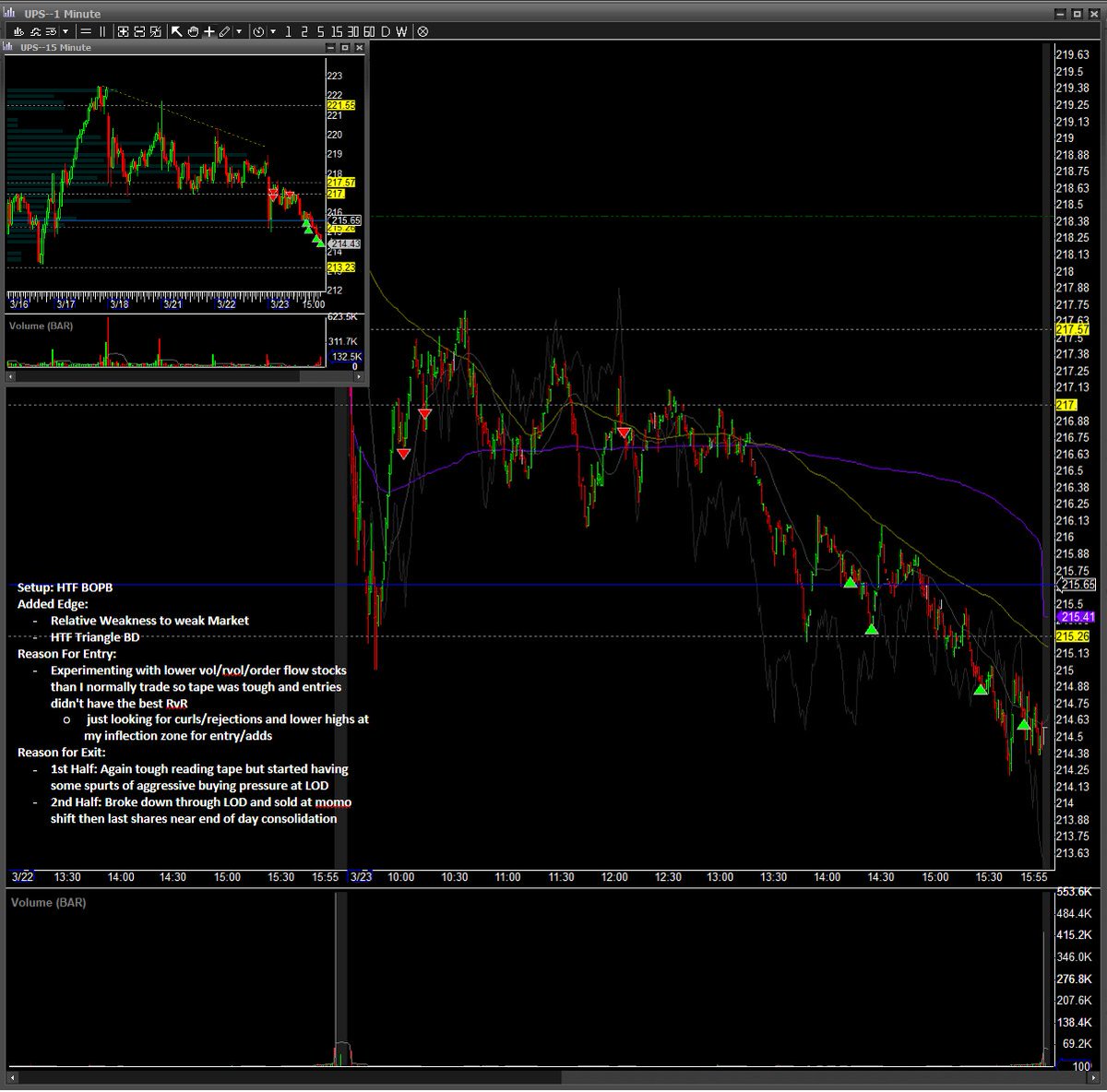Click Volume (BAR) label in 15 Minute window
1107x1092 pixels.
click(x=41, y=326)
